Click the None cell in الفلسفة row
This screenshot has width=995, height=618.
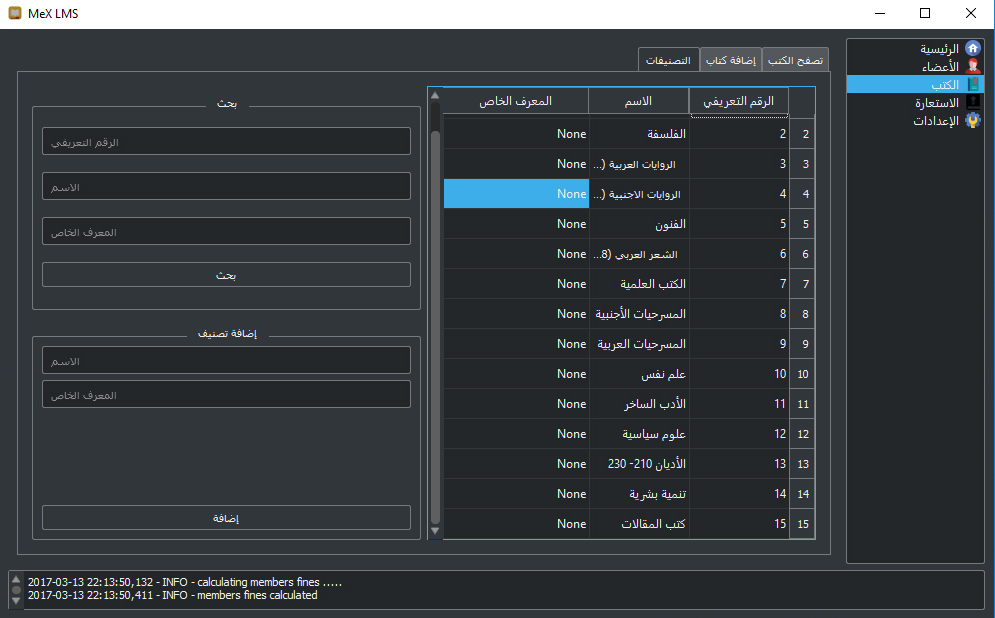point(516,134)
